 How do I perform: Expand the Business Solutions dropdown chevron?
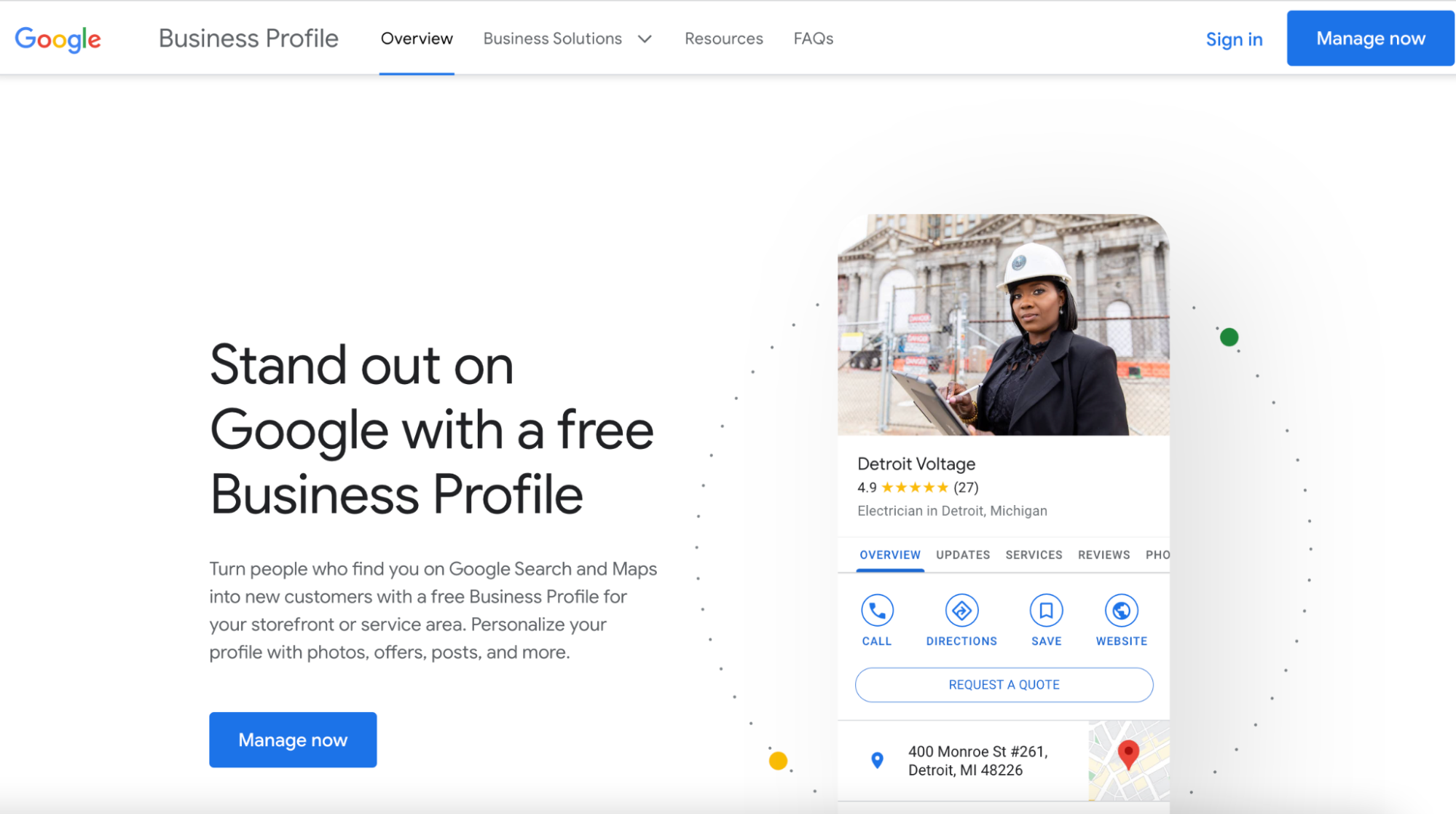pos(645,39)
